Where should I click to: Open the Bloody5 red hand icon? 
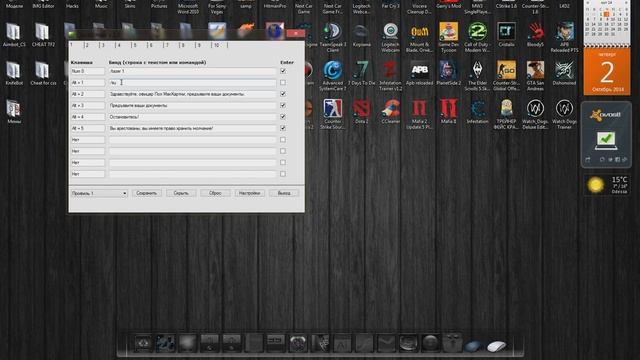point(535,35)
